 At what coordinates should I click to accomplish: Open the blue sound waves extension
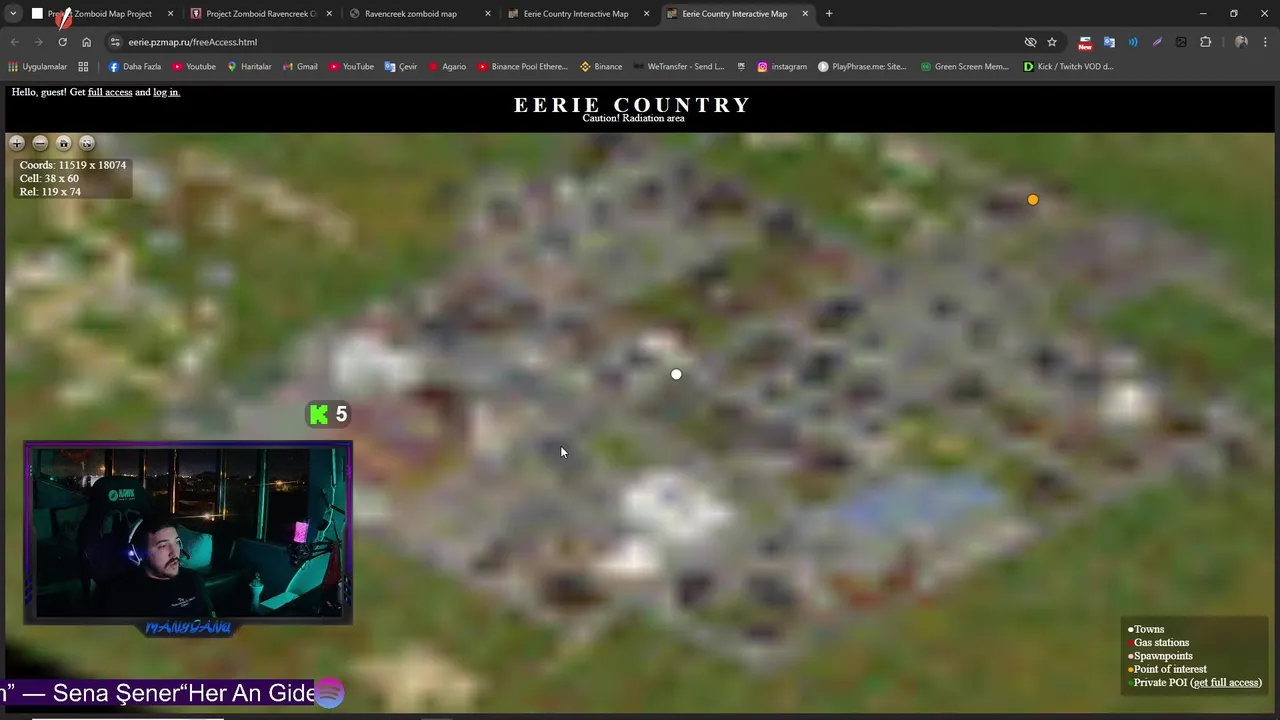click(x=1133, y=42)
